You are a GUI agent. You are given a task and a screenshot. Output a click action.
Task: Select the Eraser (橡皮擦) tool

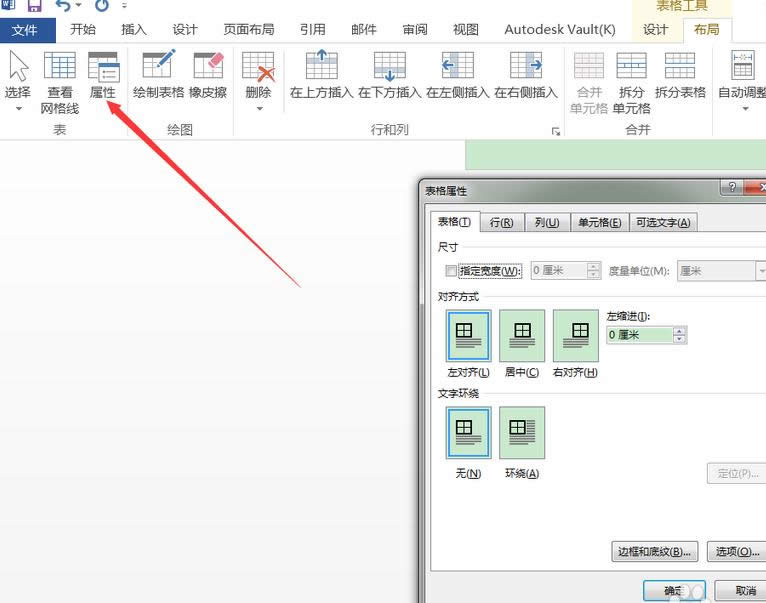tap(208, 74)
